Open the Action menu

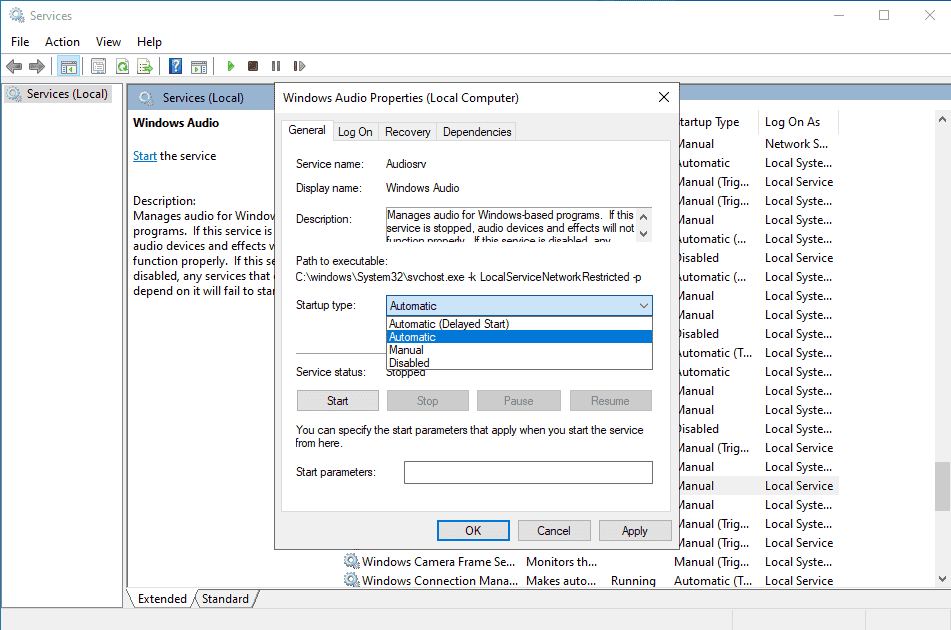point(62,42)
